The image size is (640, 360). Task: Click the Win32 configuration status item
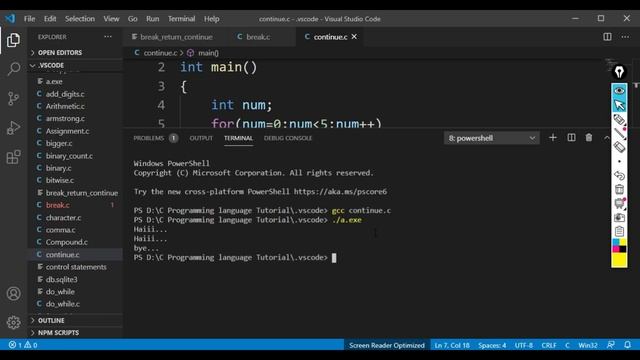point(587,345)
